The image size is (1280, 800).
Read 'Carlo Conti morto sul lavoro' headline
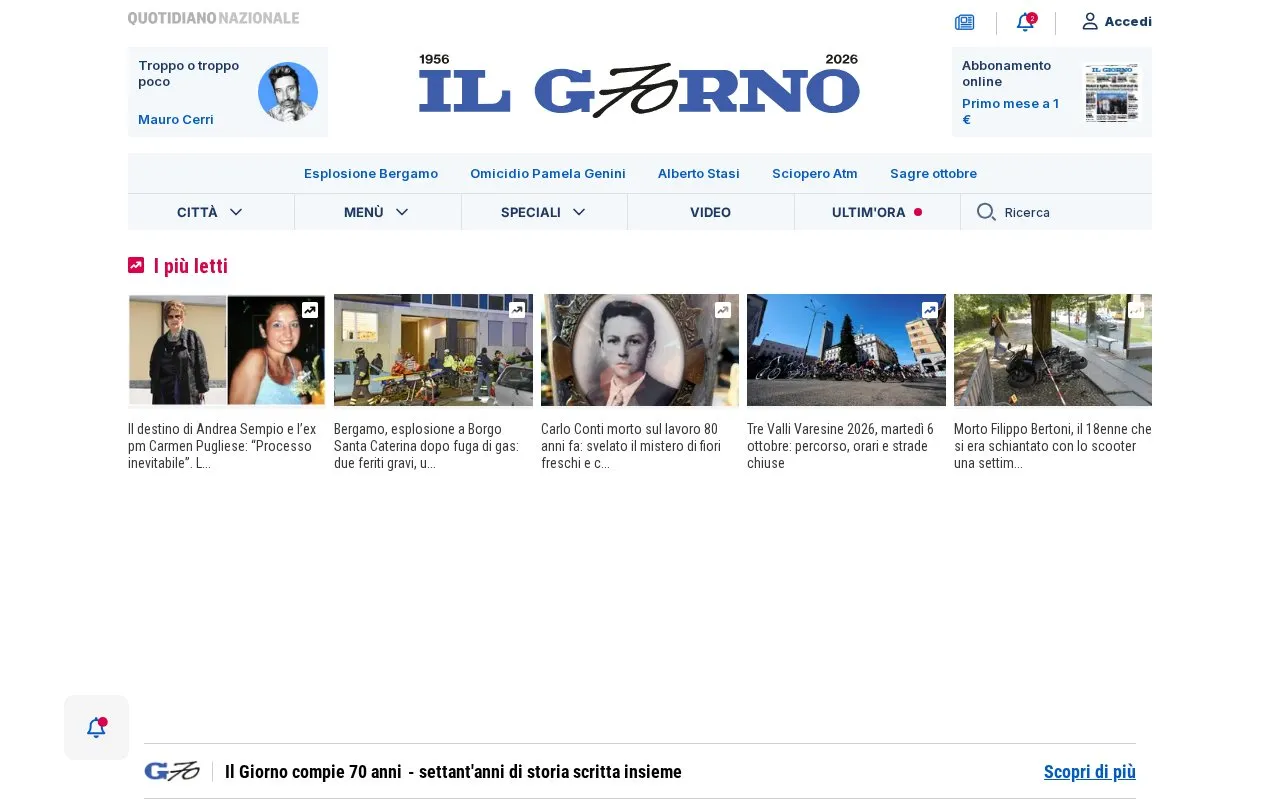[x=633, y=446]
